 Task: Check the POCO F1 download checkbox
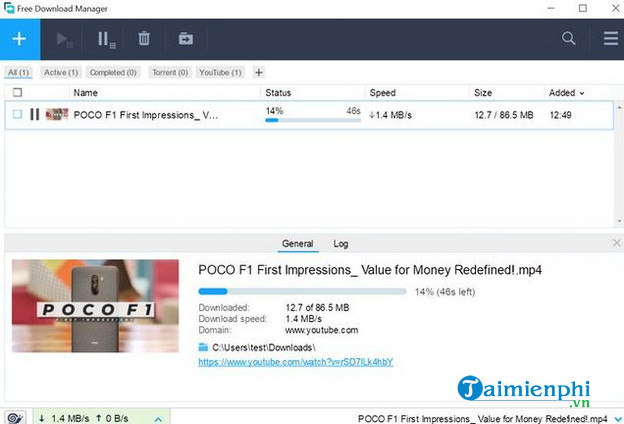[17, 114]
